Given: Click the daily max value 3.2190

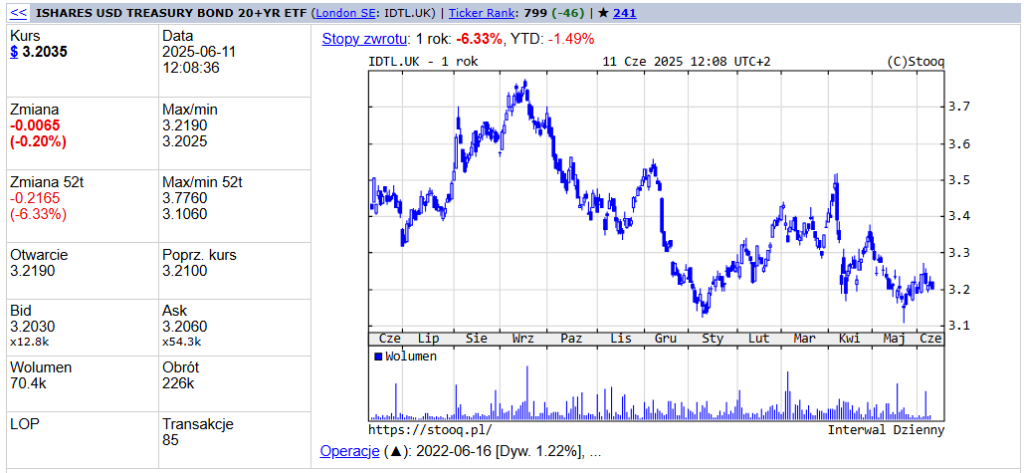Looking at the screenshot, I should pos(185,125).
